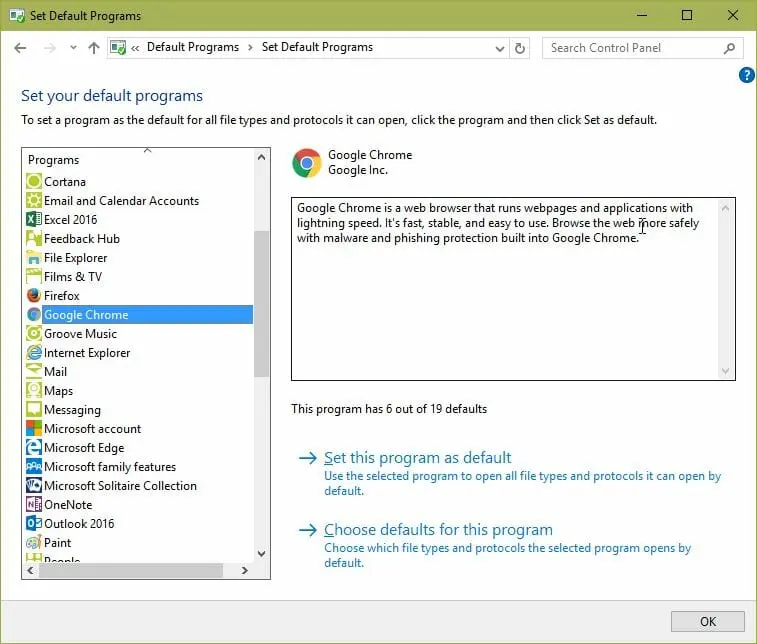Image resolution: width=757 pixels, height=644 pixels.
Task: Open the chevron after Default Programs breadcrumb
Action: pyautogui.click(x=250, y=47)
